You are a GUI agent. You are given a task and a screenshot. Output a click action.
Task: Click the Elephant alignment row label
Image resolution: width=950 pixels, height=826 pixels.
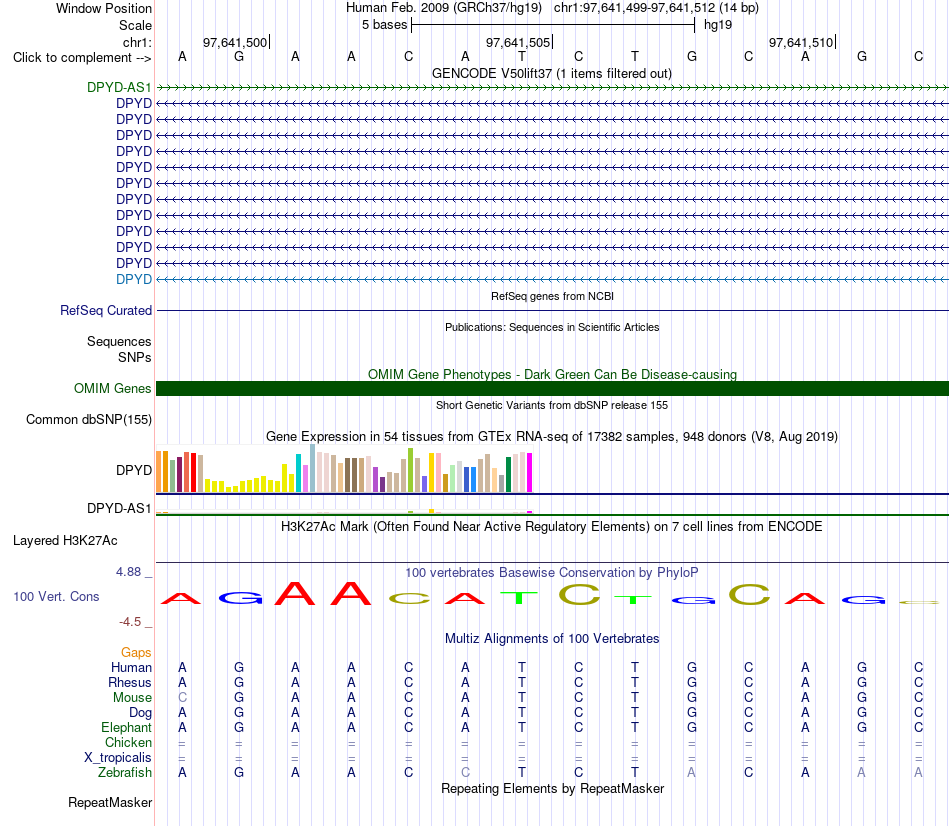[x=127, y=727]
